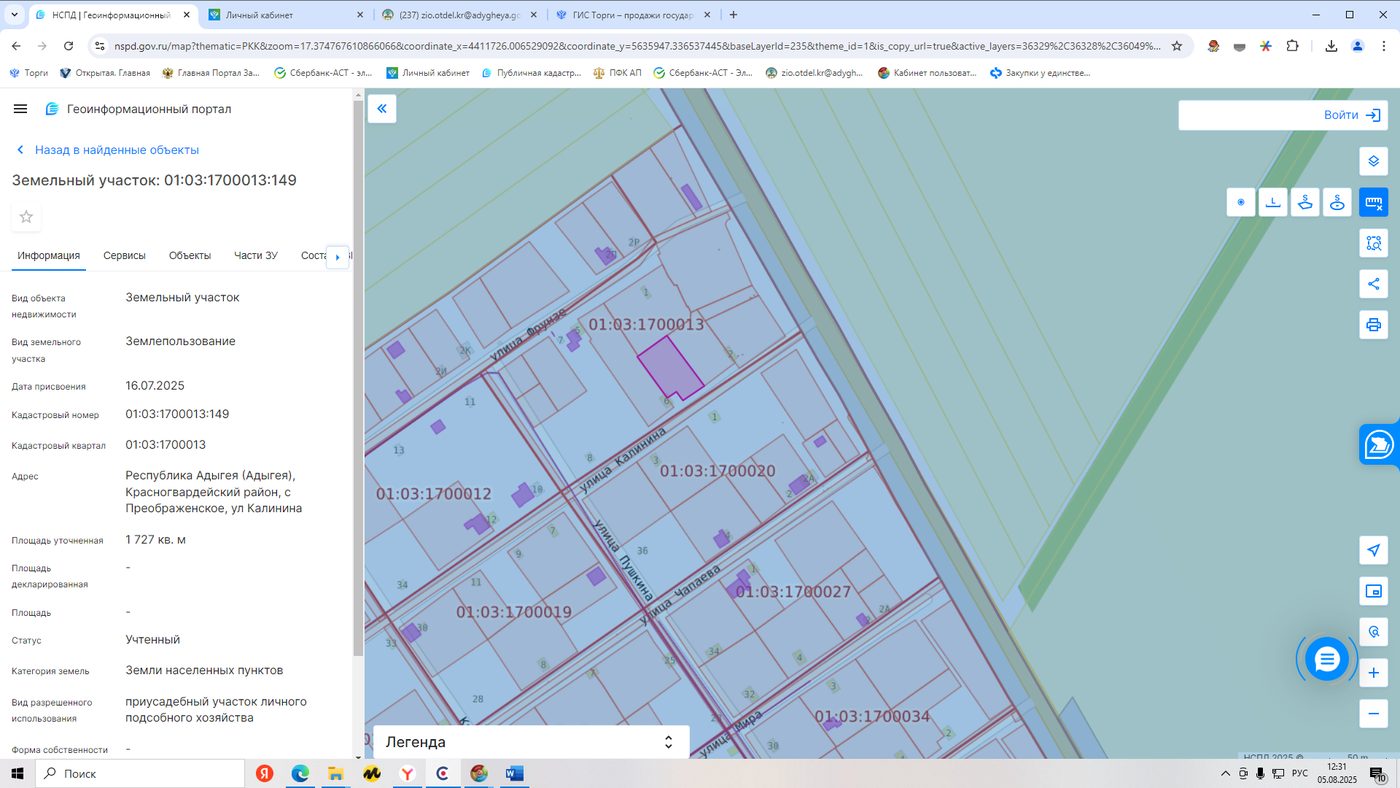The image size is (1400, 788).
Task: Click the browser address bar
Action: (637, 46)
